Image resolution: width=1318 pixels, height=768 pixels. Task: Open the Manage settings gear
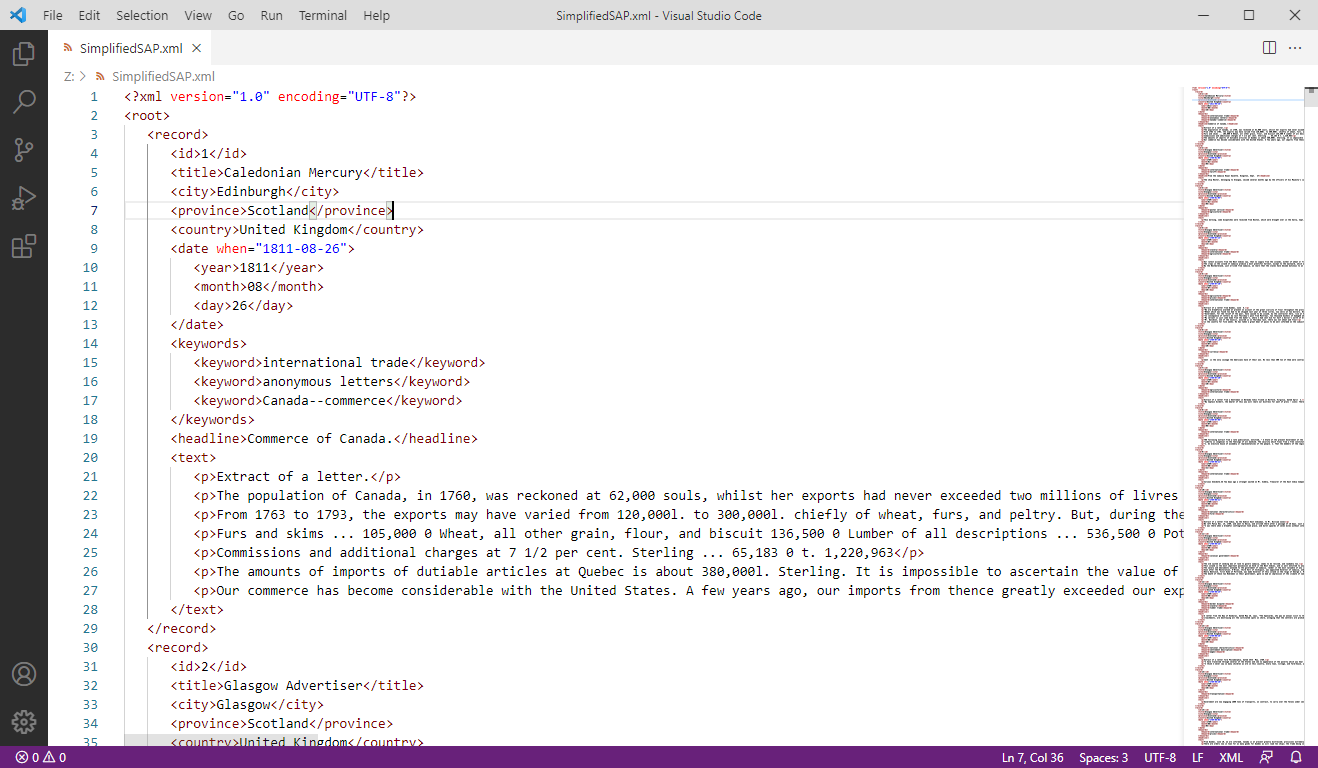click(24, 722)
